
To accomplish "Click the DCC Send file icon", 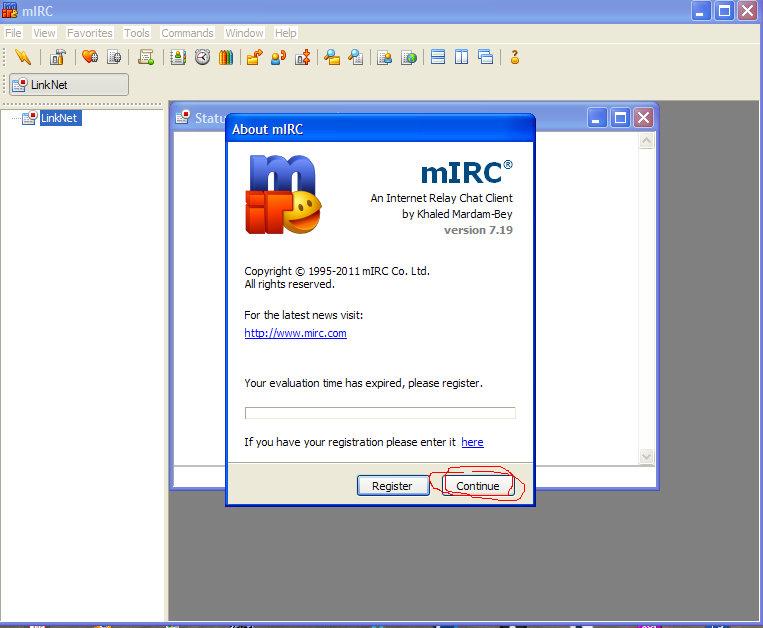I will pyautogui.click(x=254, y=57).
